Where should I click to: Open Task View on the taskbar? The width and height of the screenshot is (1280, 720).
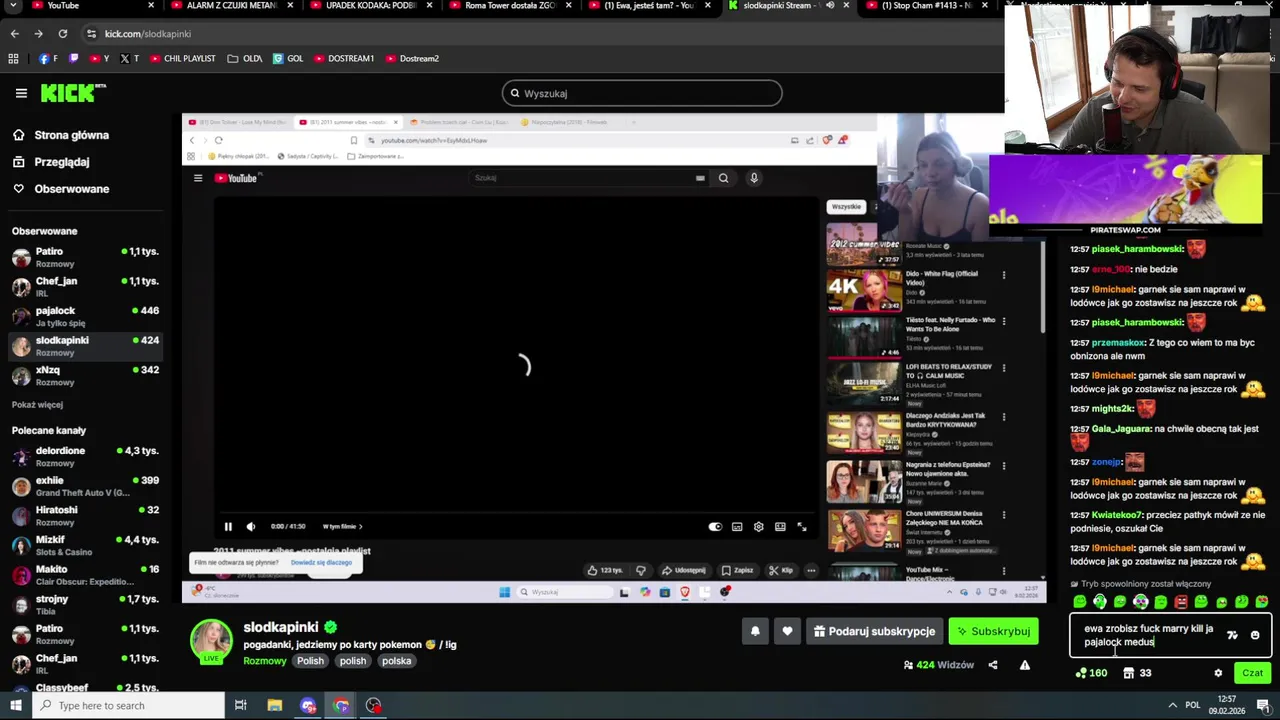pos(241,705)
